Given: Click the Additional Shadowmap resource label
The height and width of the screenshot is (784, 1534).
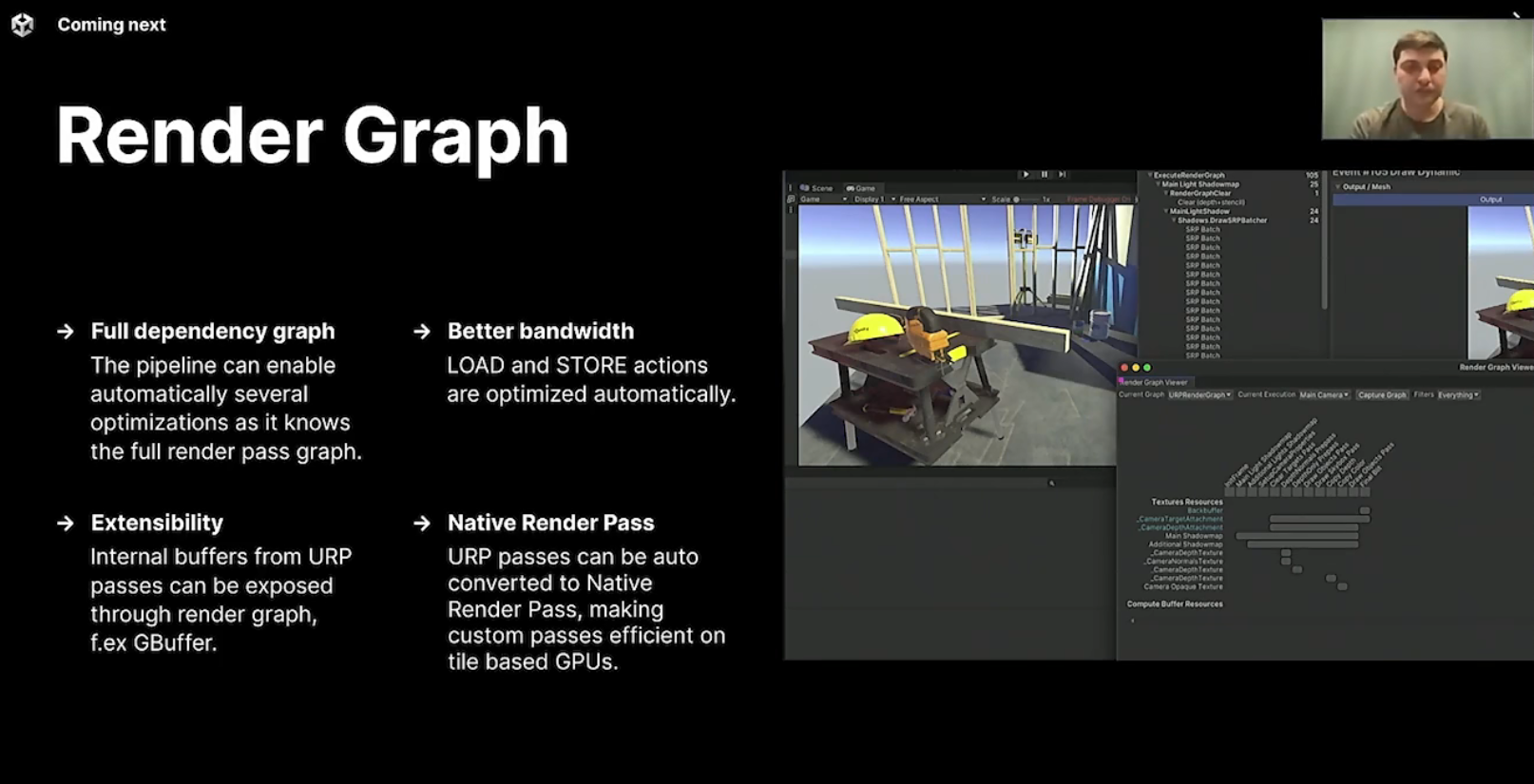Looking at the screenshot, I should pos(1185,545).
